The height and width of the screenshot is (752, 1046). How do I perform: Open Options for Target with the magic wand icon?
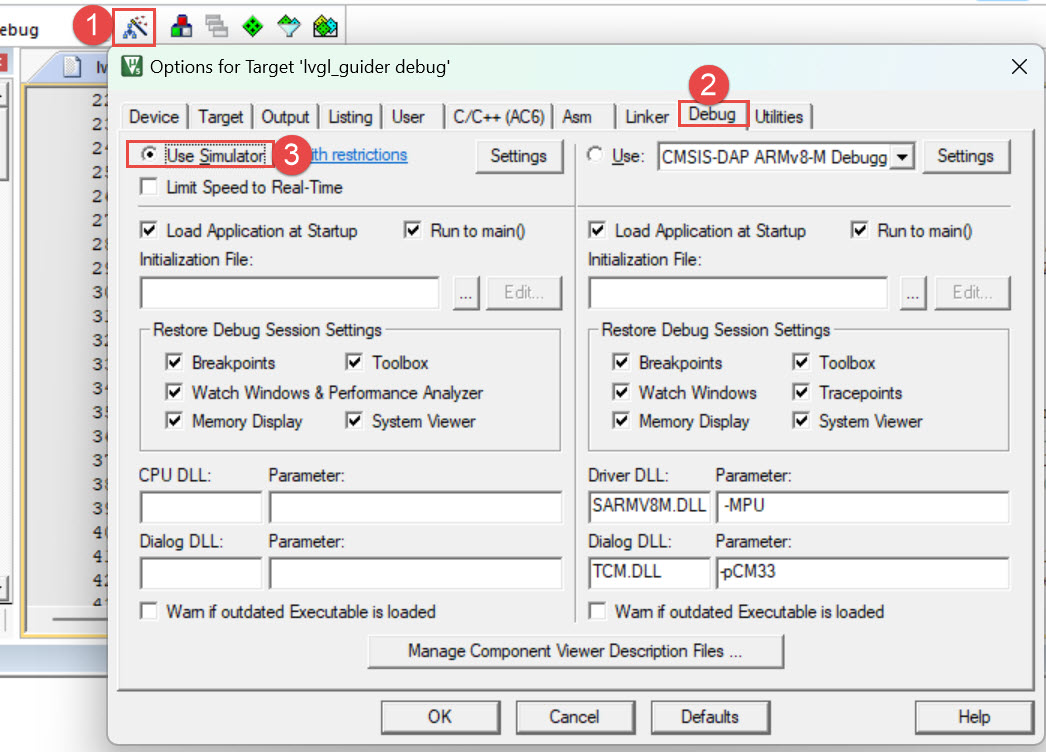point(137,27)
